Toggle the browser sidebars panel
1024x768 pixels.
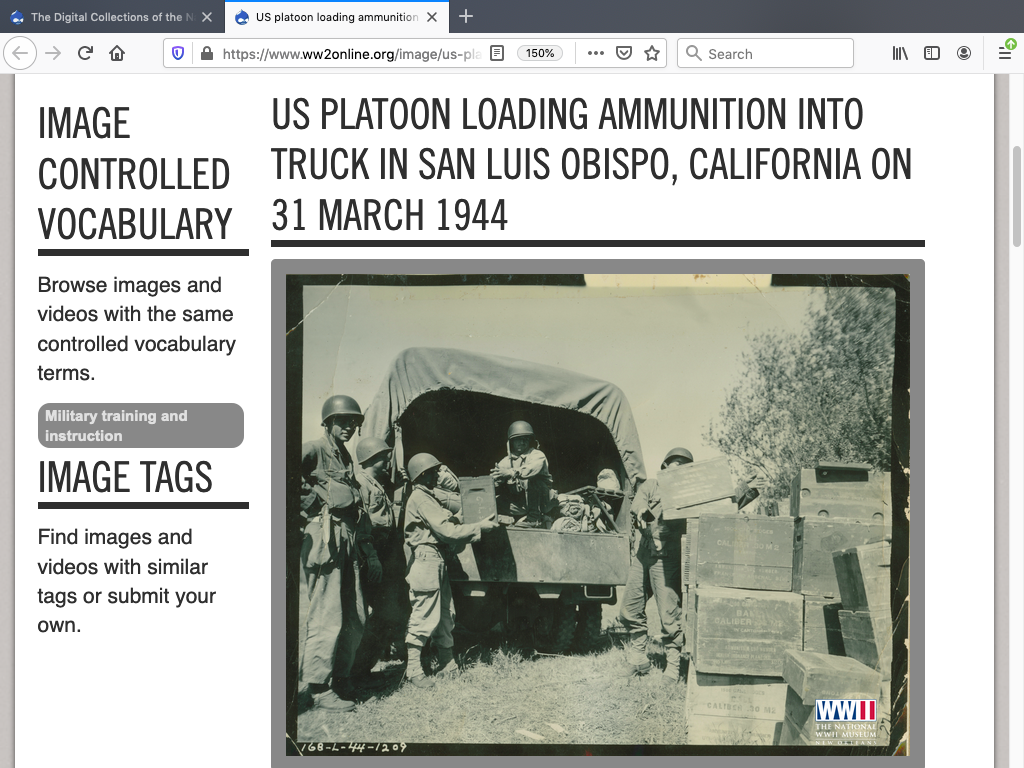[x=932, y=54]
